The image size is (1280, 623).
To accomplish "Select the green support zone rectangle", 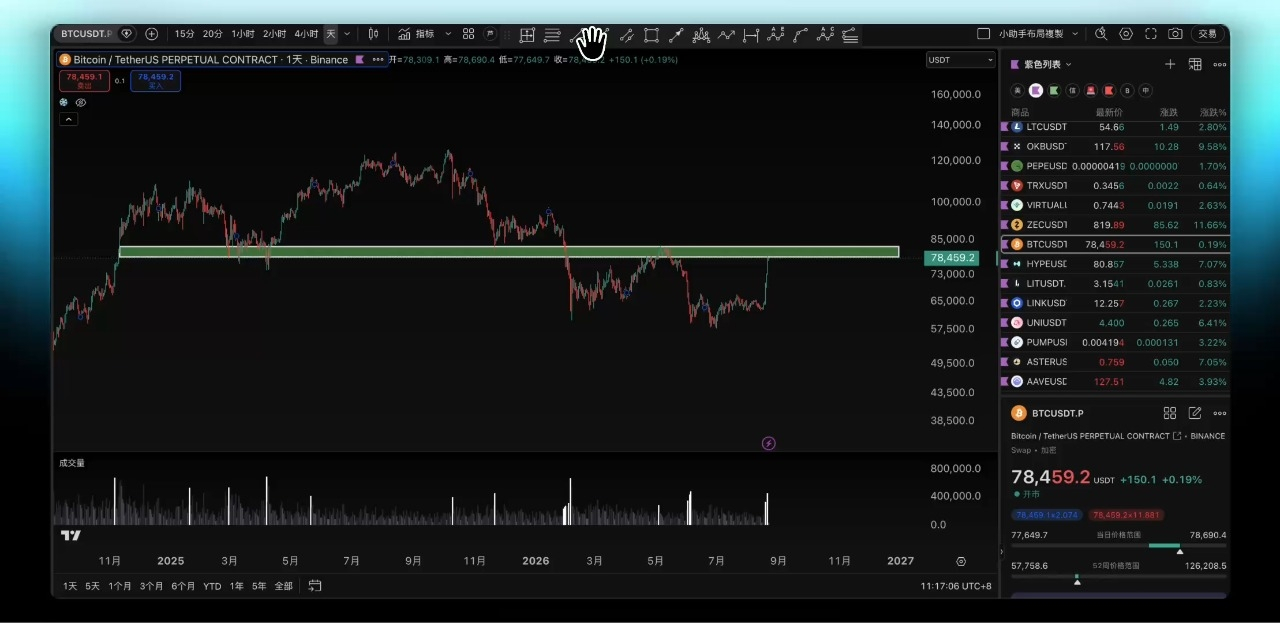I will pyautogui.click(x=509, y=252).
